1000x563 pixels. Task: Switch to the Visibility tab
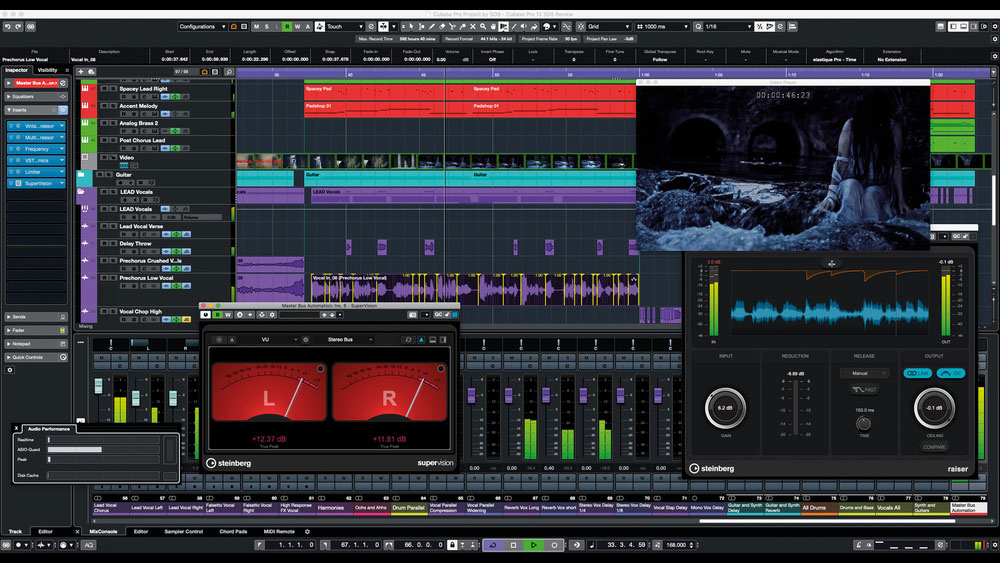[x=48, y=70]
